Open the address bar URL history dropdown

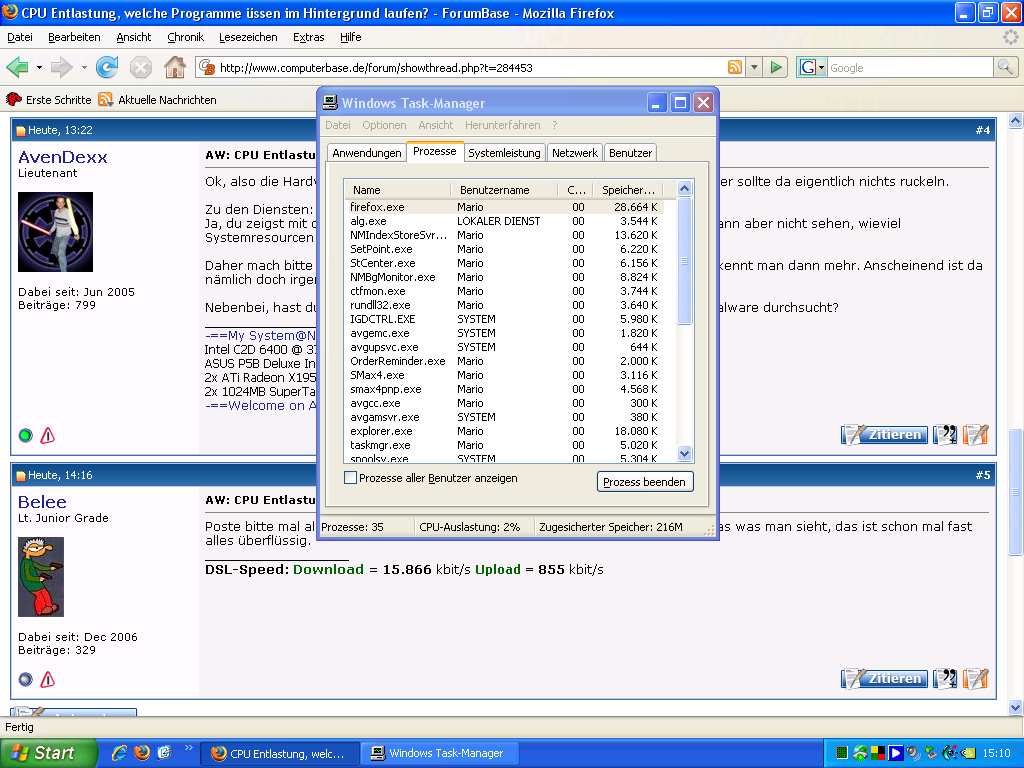click(754, 67)
